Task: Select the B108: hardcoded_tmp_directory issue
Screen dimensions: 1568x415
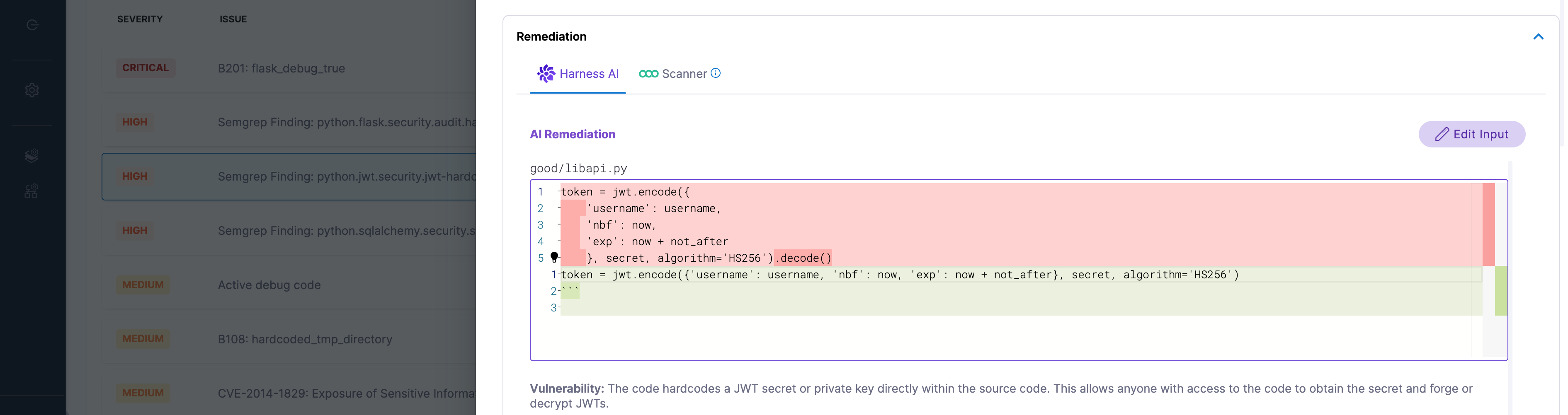Action: [x=304, y=339]
